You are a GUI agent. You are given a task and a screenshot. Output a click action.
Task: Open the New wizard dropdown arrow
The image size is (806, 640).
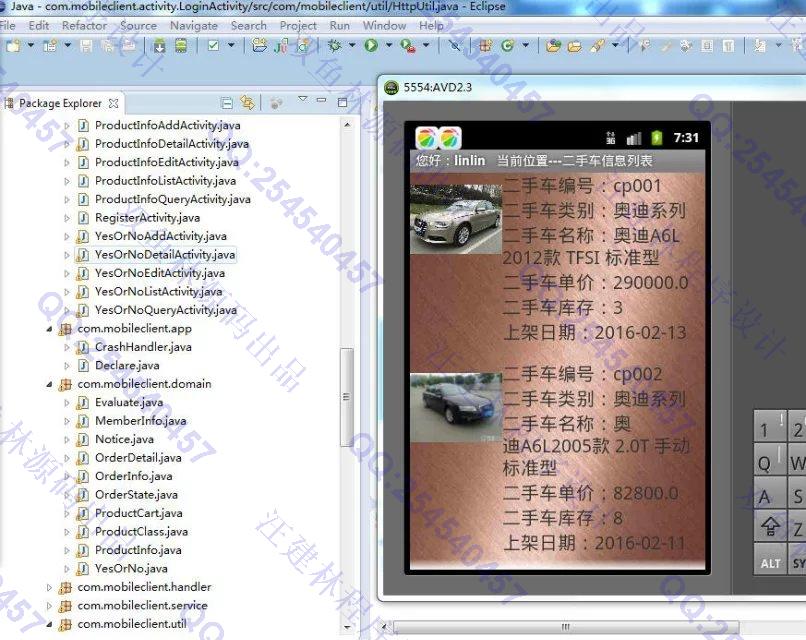[31, 46]
